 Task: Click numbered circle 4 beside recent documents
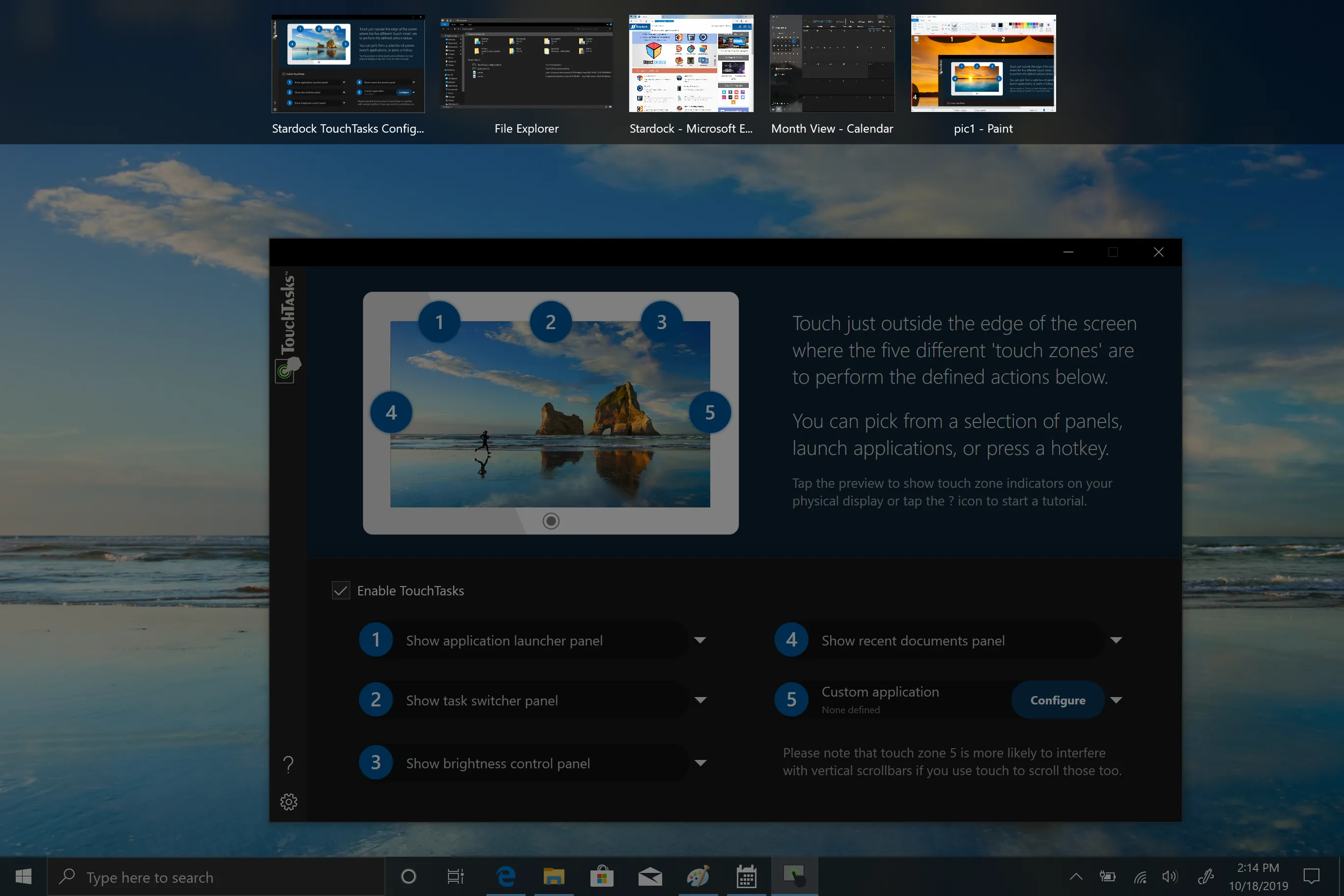tap(791, 640)
